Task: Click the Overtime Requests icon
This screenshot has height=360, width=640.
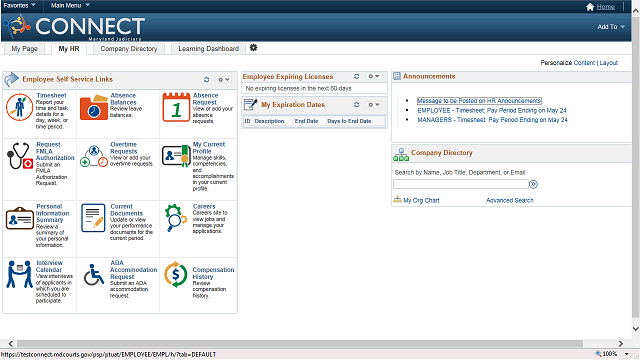Action: coord(93,156)
